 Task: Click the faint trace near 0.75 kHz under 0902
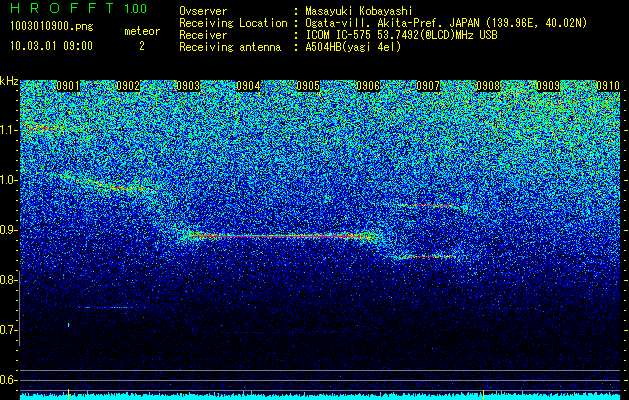(110, 307)
